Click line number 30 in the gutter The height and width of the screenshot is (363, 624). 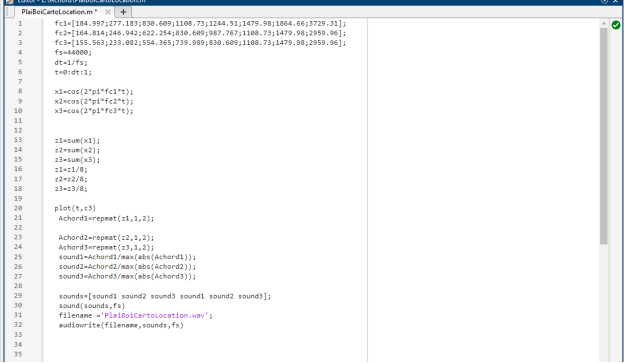point(18,306)
